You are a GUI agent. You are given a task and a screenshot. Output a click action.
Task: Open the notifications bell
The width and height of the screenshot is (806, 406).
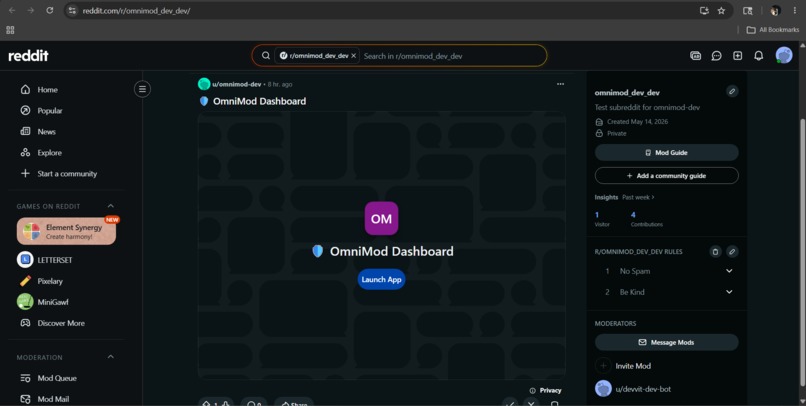pos(759,56)
